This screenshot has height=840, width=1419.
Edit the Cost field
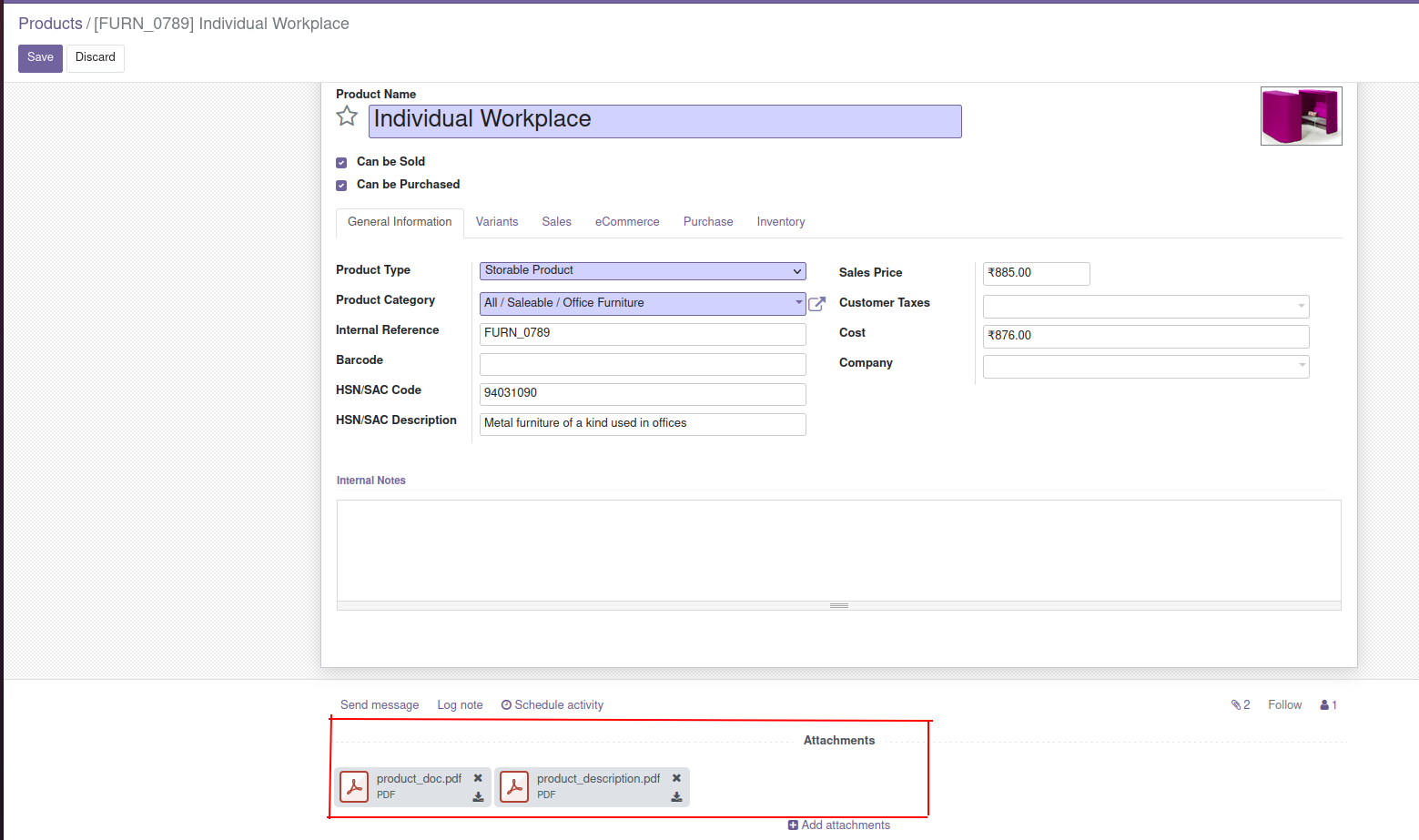[1146, 336]
